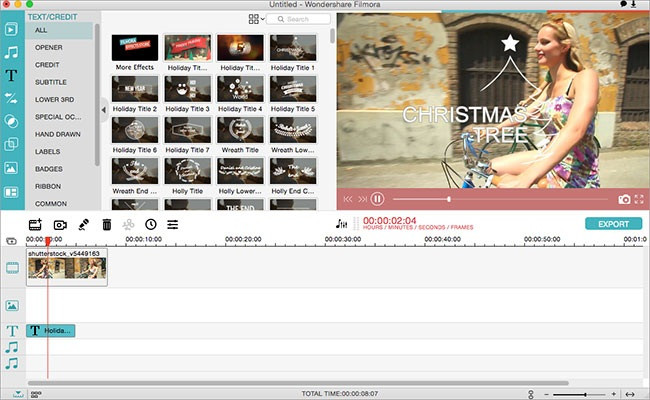Toggle fullscreen preview mode
This screenshot has width=650, height=400.
(640, 199)
